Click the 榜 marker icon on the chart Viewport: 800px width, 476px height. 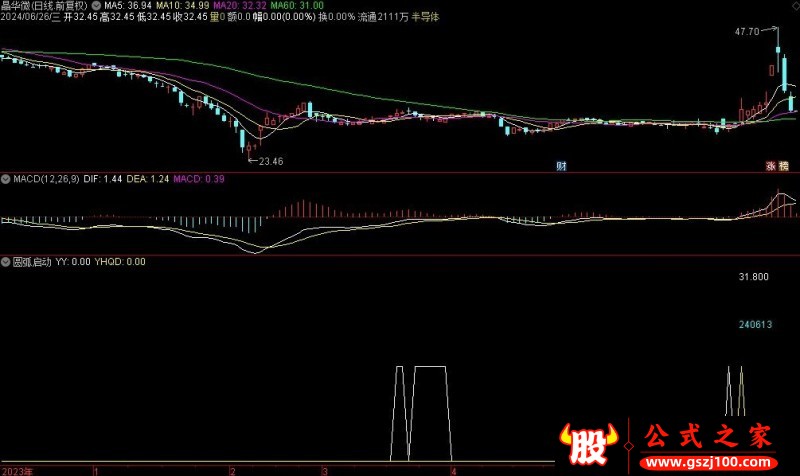tap(784, 166)
